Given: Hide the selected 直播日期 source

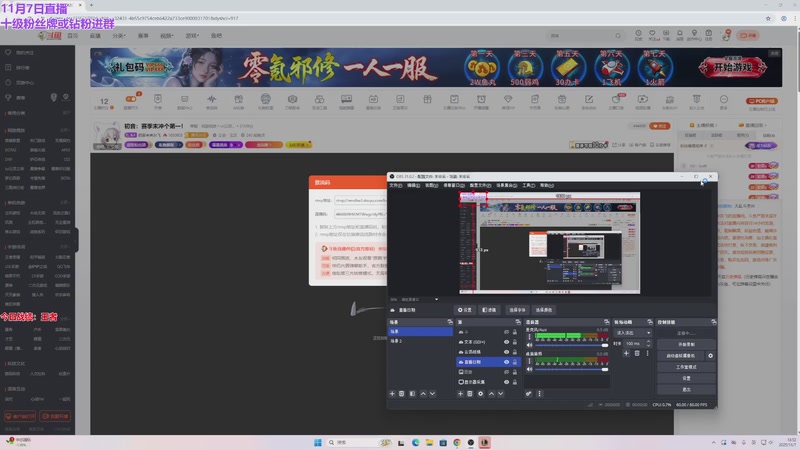Looking at the screenshot, I should 506,362.
